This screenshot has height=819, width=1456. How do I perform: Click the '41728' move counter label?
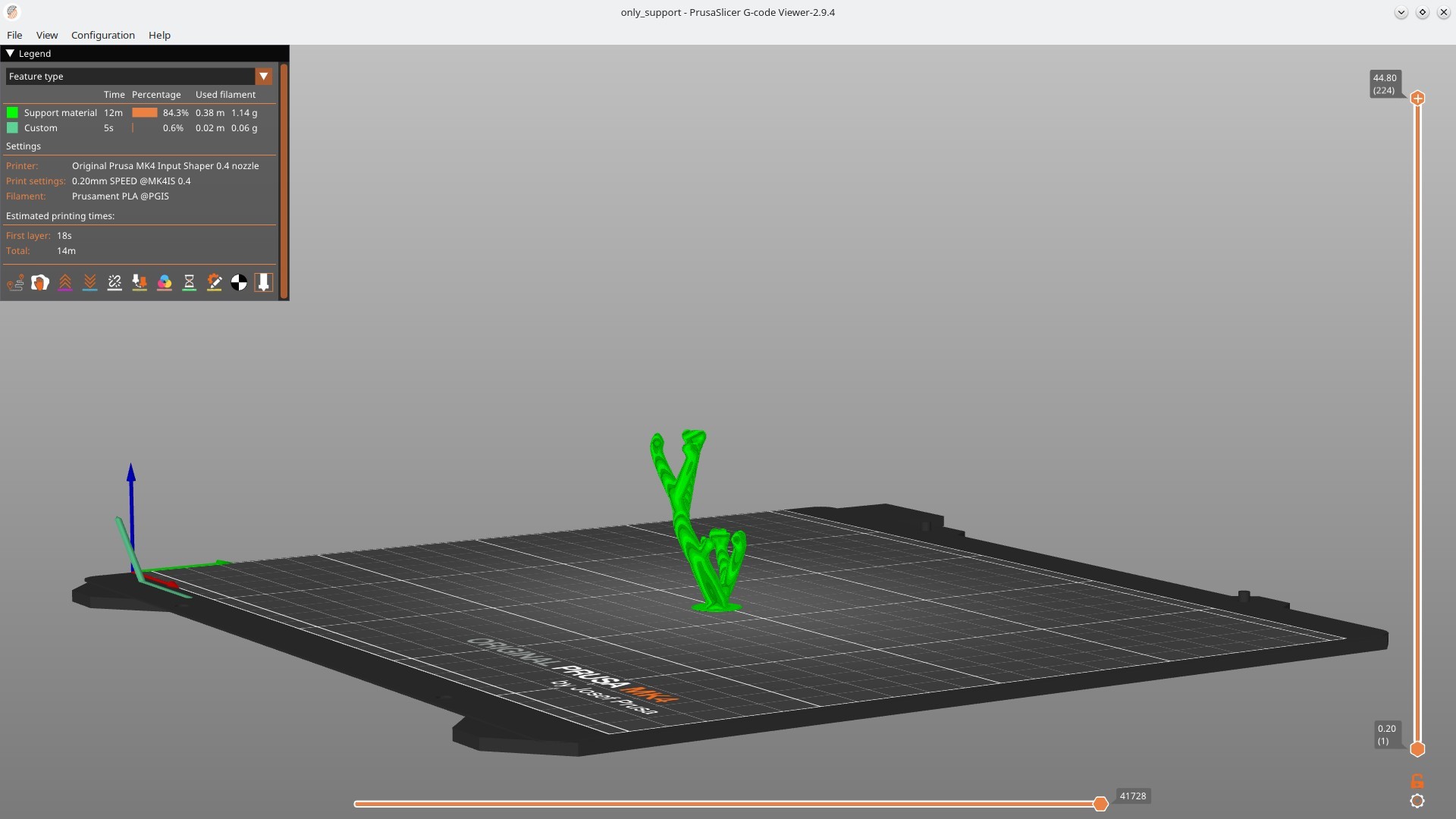1133,796
